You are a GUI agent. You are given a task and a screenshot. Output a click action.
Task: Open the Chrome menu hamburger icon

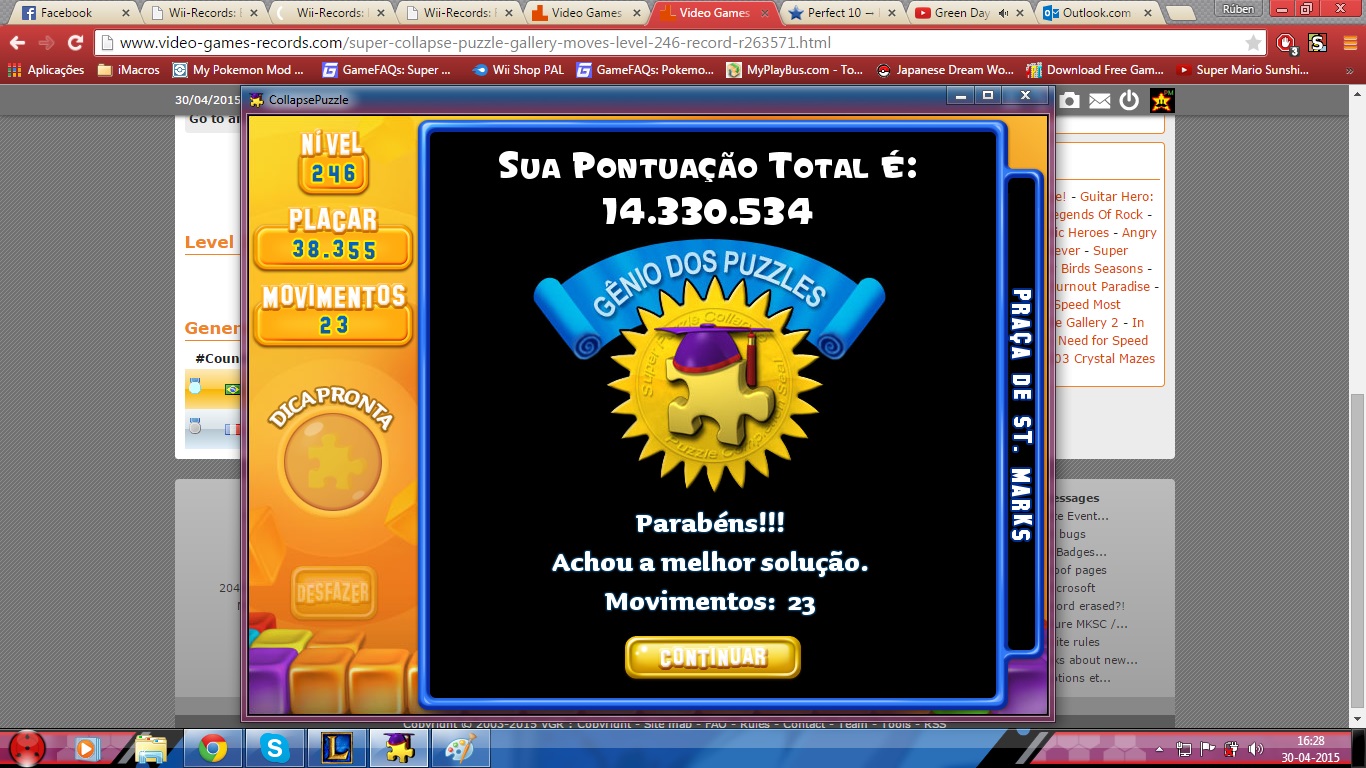point(1349,43)
